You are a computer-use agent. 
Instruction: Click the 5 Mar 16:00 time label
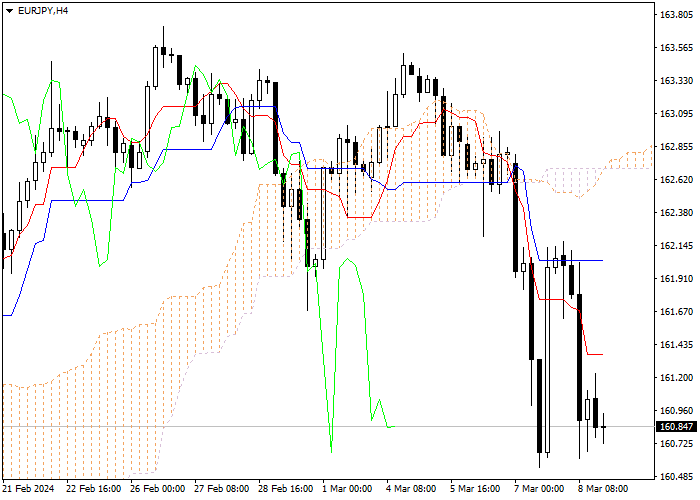pos(475,489)
